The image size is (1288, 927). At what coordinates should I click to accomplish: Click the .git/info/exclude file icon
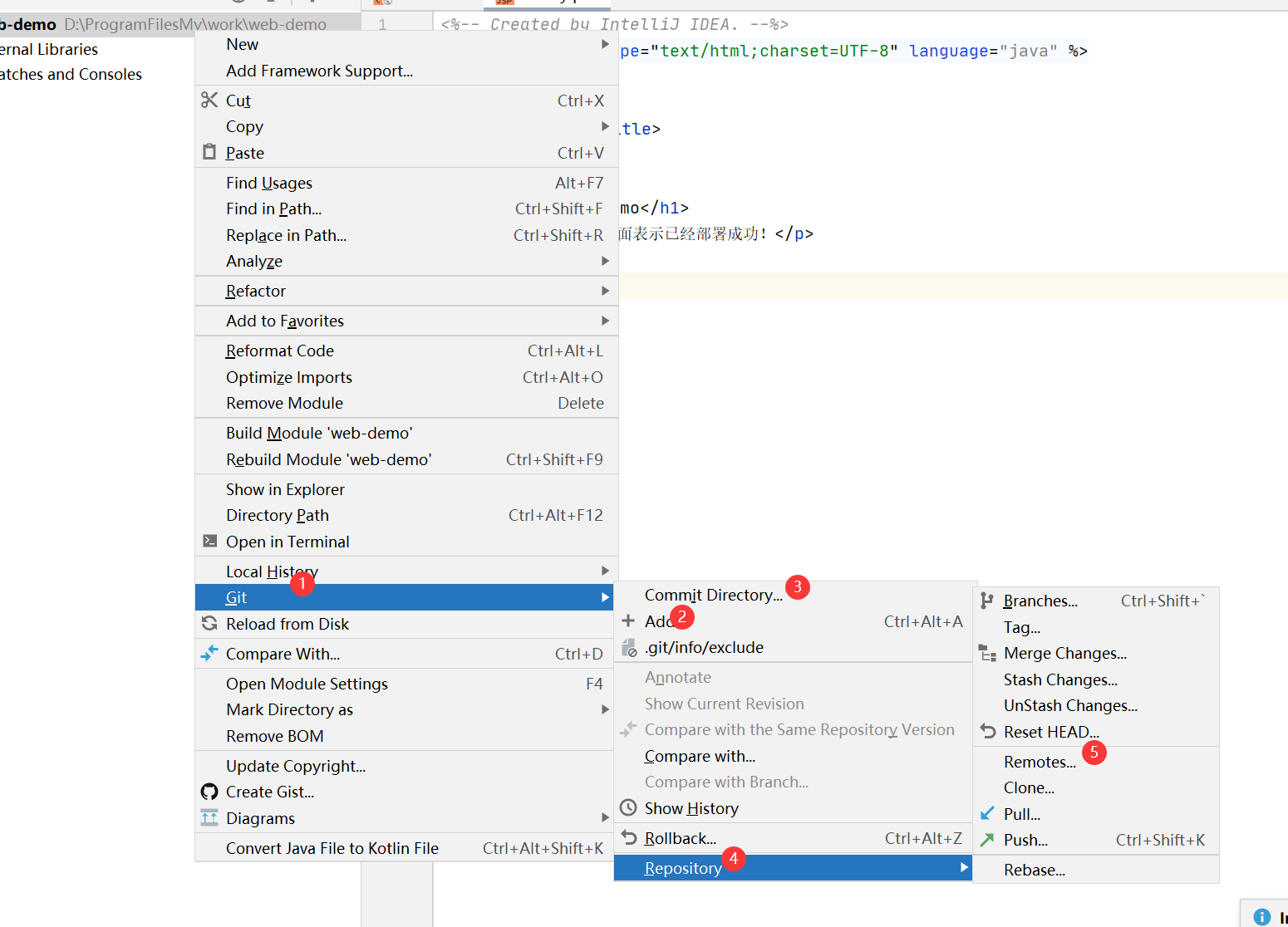point(629,647)
